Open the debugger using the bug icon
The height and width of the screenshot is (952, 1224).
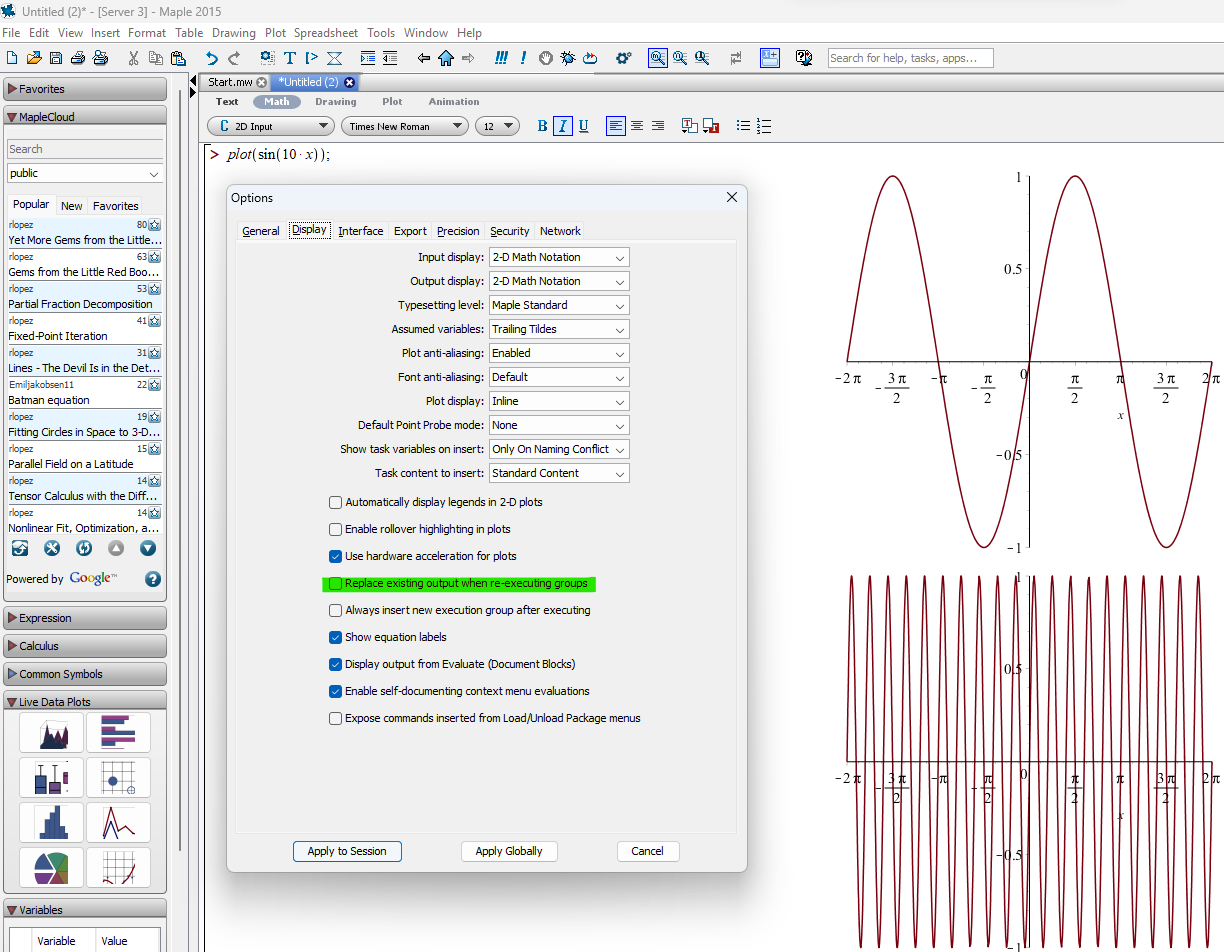[568, 58]
